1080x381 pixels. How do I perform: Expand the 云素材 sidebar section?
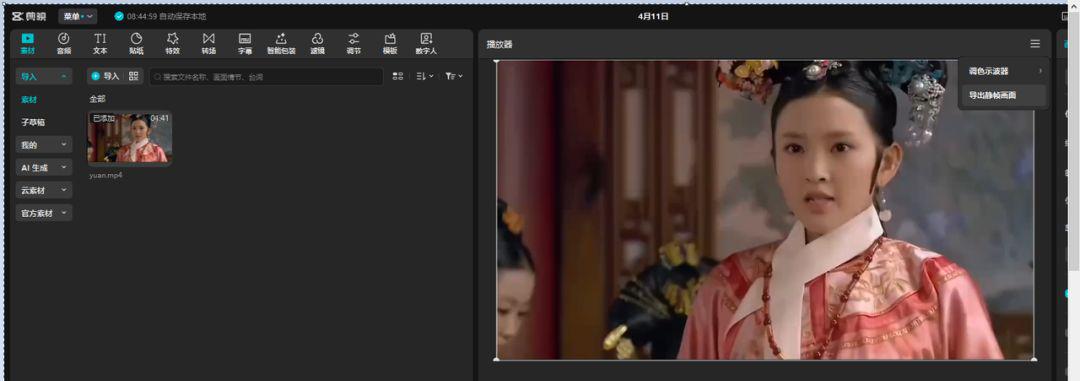tap(44, 190)
